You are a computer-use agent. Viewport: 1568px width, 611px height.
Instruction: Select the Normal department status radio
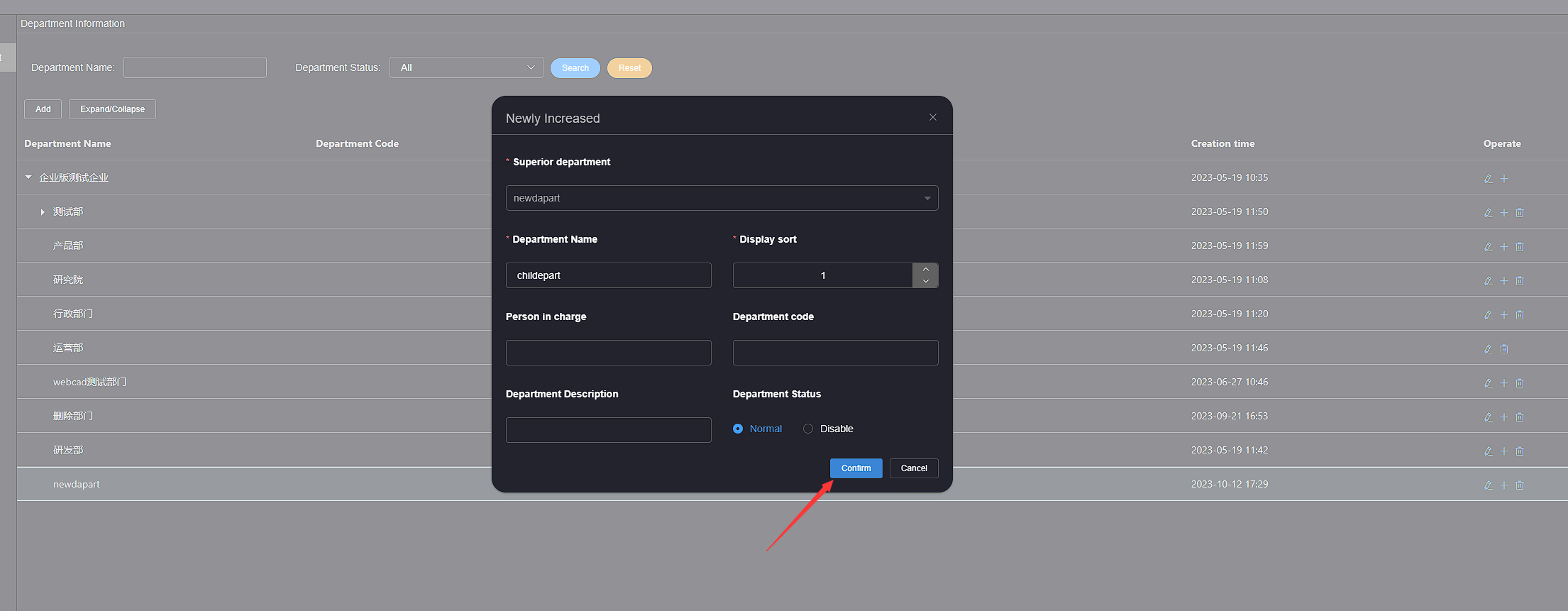tap(738, 429)
